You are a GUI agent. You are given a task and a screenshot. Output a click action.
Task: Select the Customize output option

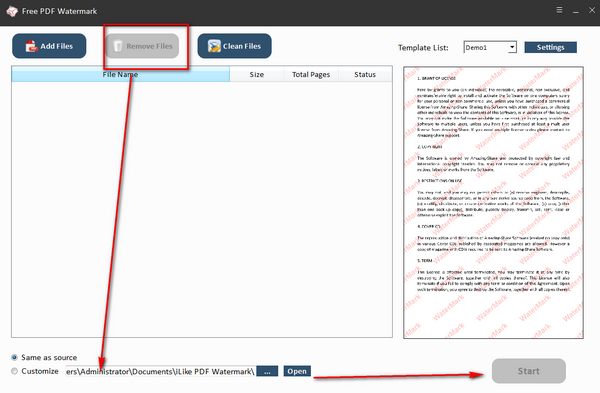[x=15, y=371]
